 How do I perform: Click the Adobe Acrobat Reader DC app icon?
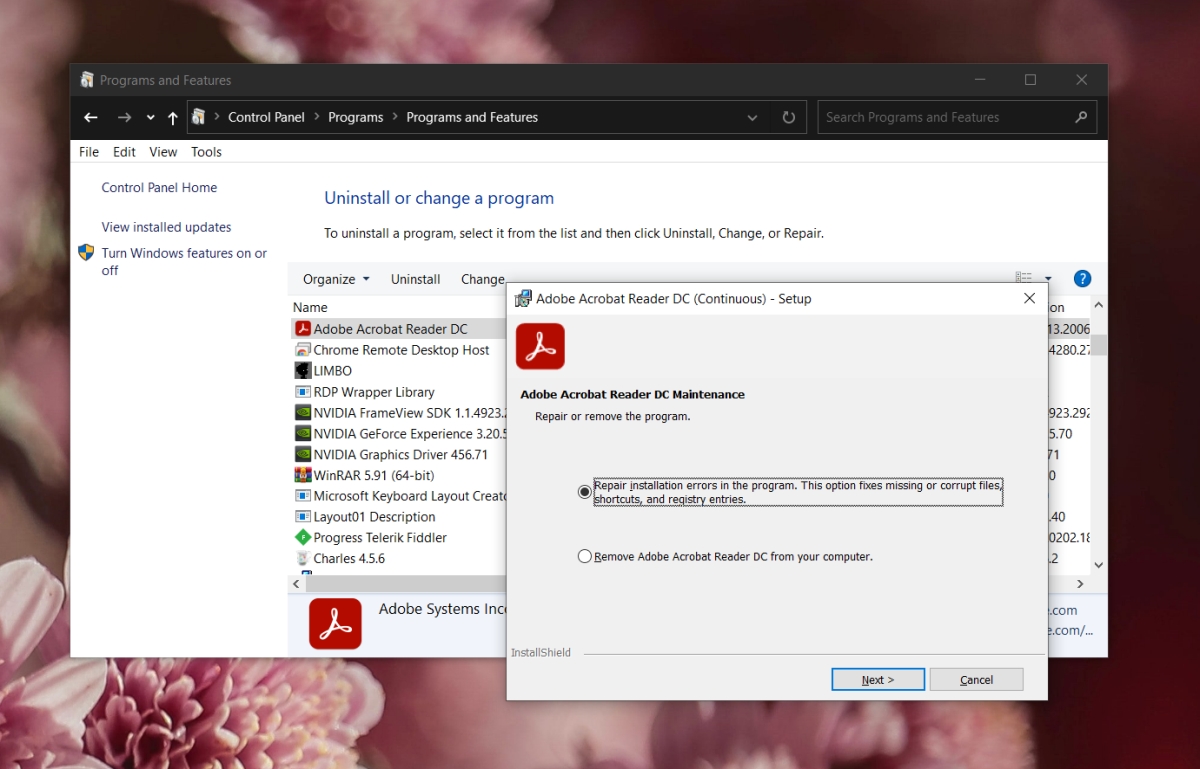[x=303, y=328]
